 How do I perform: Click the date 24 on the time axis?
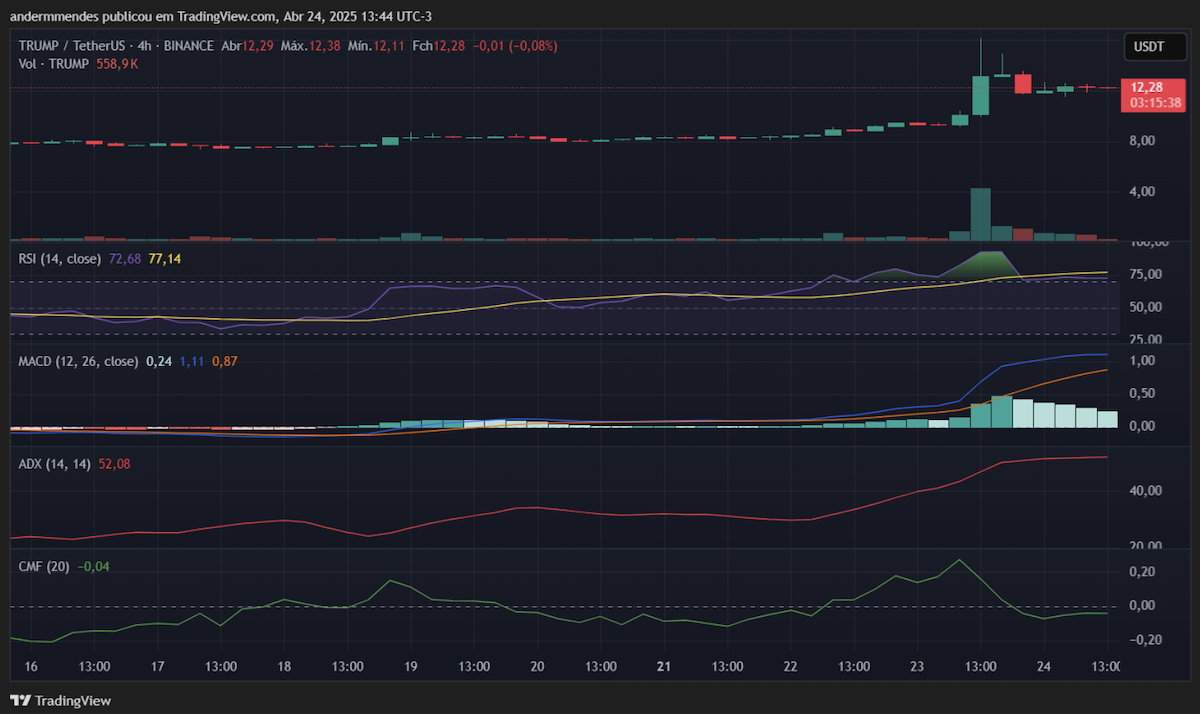click(1044, 666)
